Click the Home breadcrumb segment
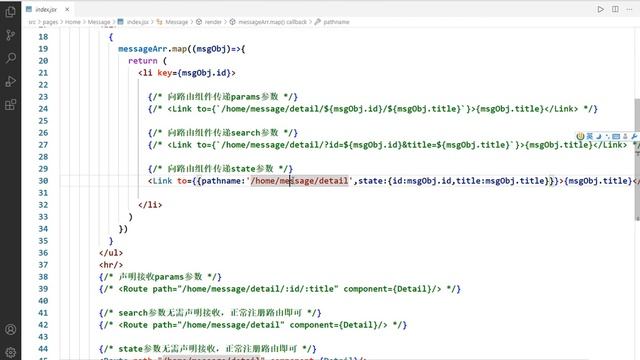Image resolution: width=640 pixels, height=360 pixels. click(73, 22)
